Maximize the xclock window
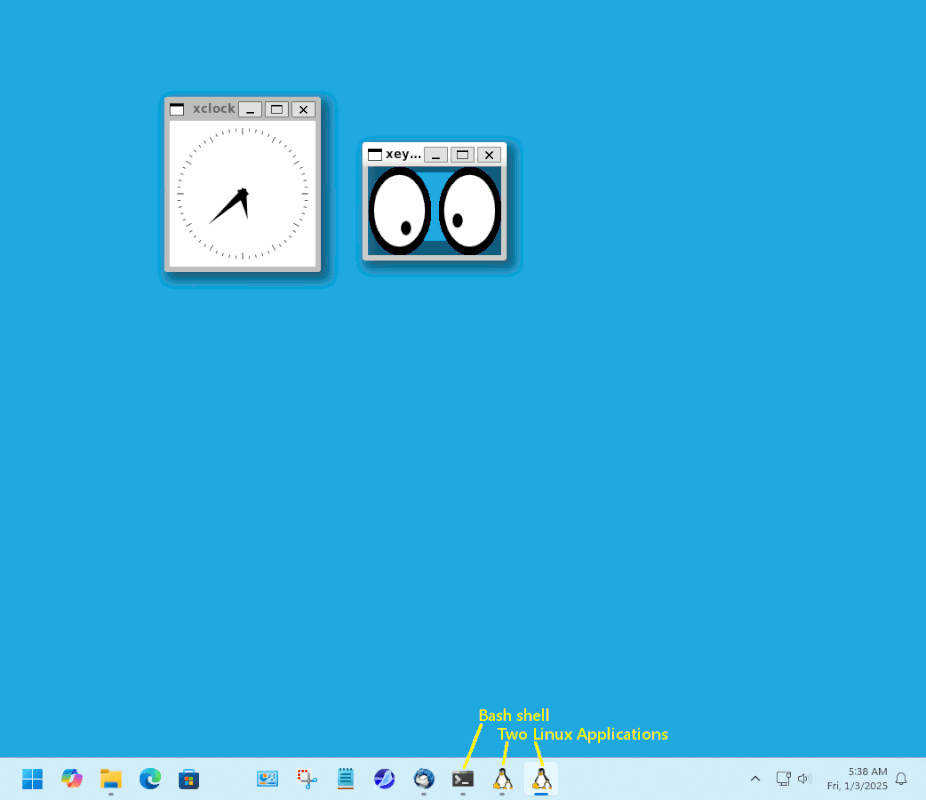926x800 pixels. click(x=276, y=109)
